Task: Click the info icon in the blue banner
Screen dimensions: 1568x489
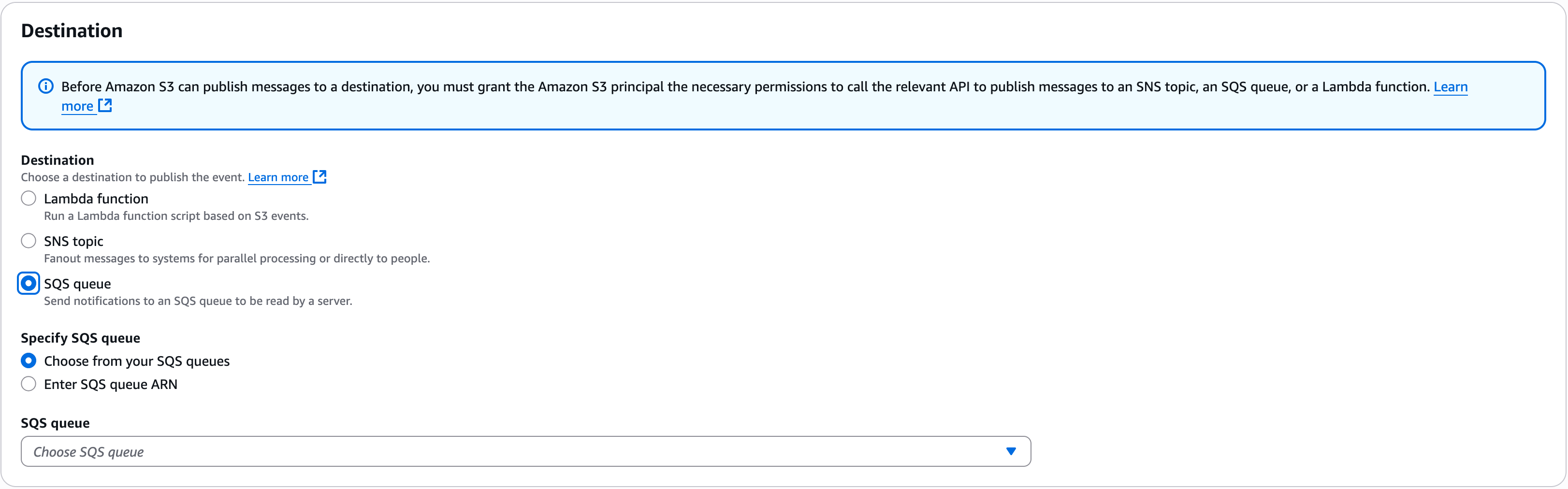Action: point(45,86)
